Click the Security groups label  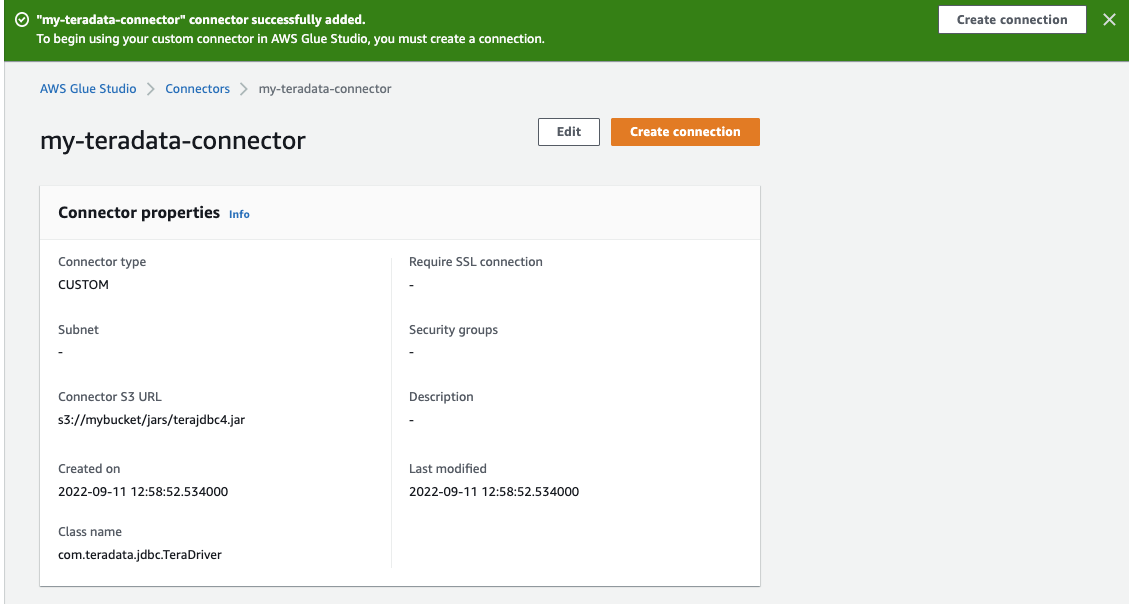click(x=453, y=330)
